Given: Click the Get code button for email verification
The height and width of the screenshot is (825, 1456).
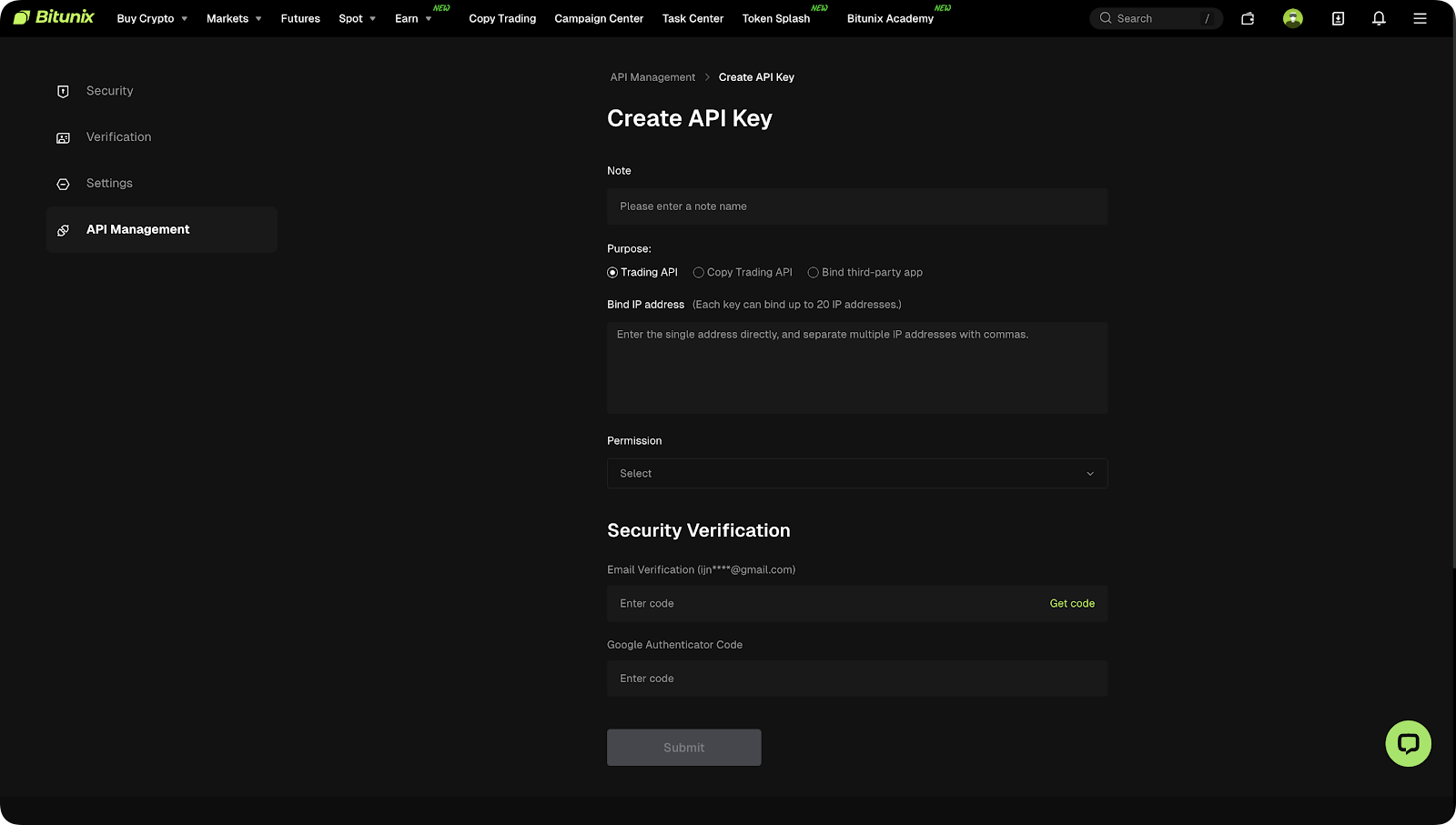Looking at the screenshot, I should pos(1072,603).
